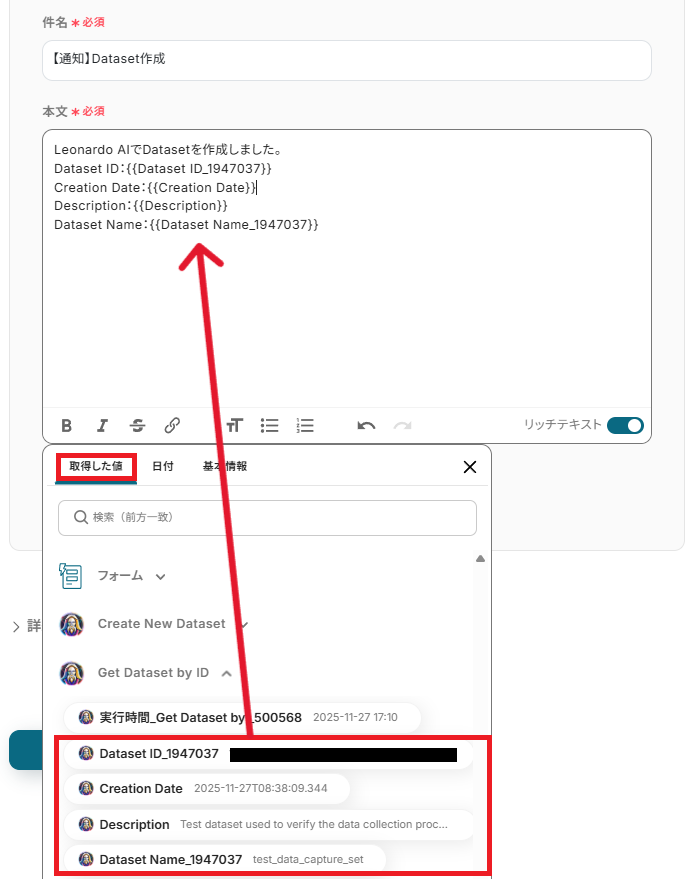Click the 検索 search field

point(267,517)
